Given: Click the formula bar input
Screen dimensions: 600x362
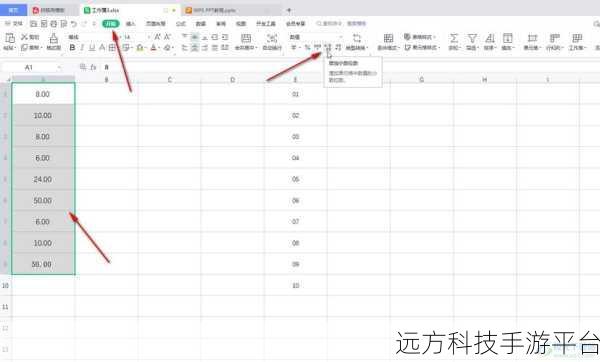Looking at the screenshot, I should click(x=350, y=67).
